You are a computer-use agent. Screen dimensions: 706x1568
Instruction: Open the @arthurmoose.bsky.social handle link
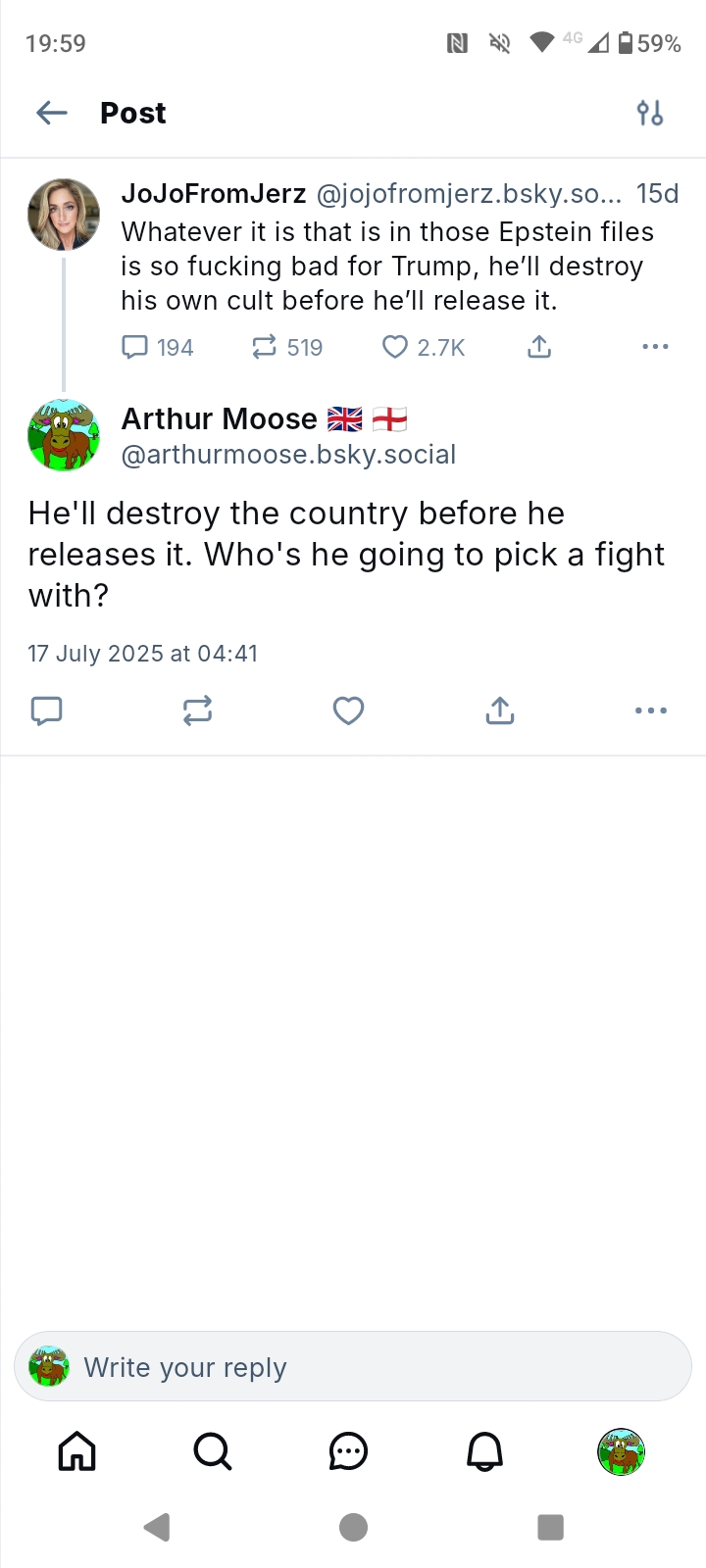click(288, 455)
